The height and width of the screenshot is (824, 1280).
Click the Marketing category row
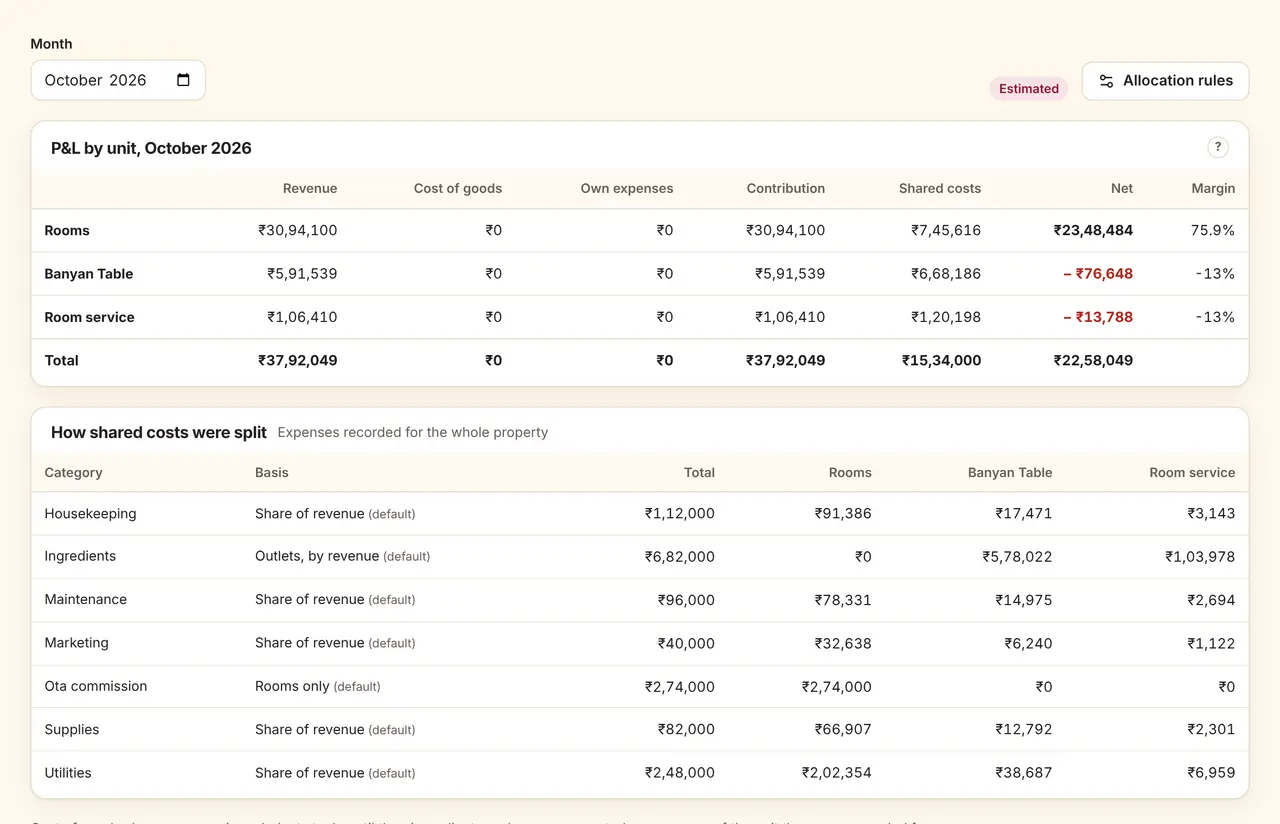(x=640, y=643)
